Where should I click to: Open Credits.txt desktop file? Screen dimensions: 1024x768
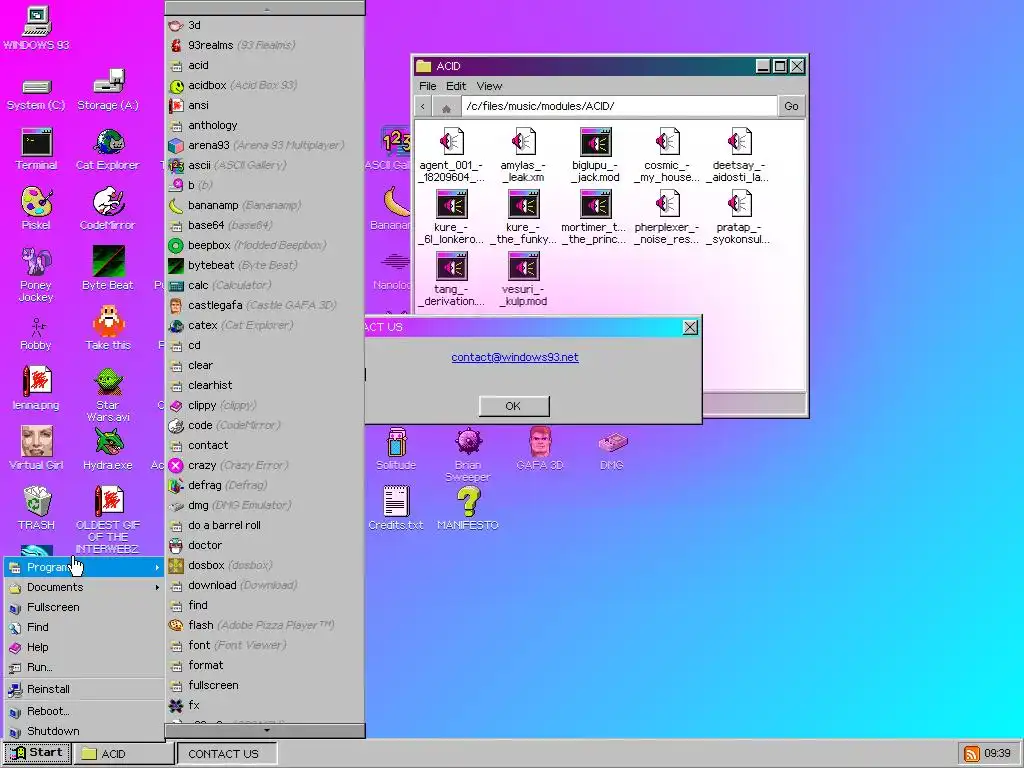[396, 508]
